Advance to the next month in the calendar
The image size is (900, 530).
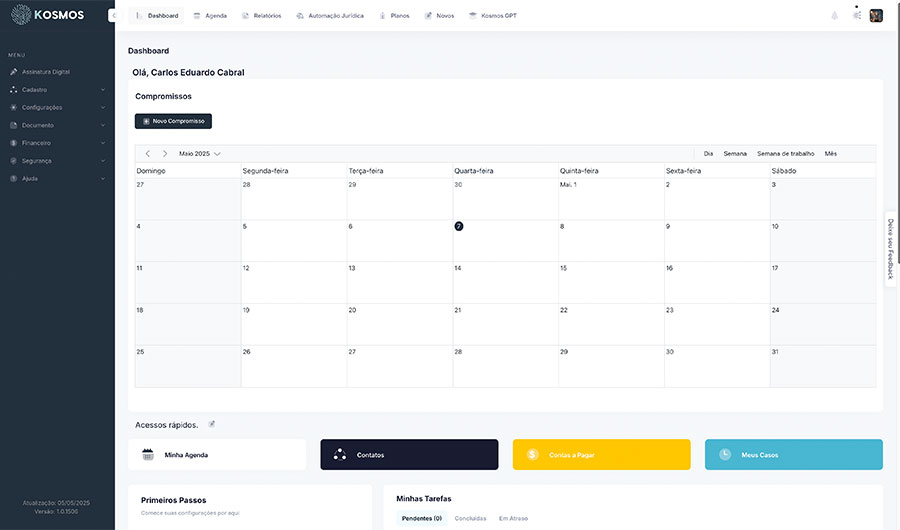click(165, 154)
